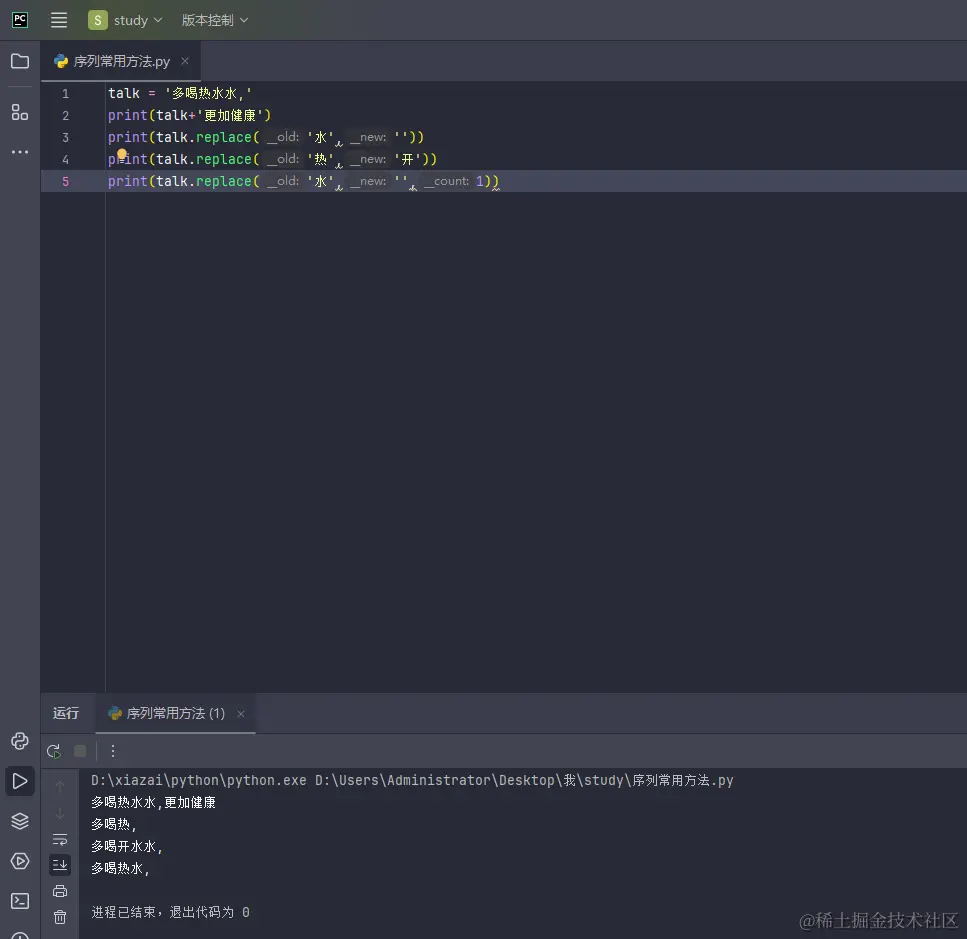Open the Run tool window play icon
Viewport: 967px width, 939px height.
[x=20, y=781]
